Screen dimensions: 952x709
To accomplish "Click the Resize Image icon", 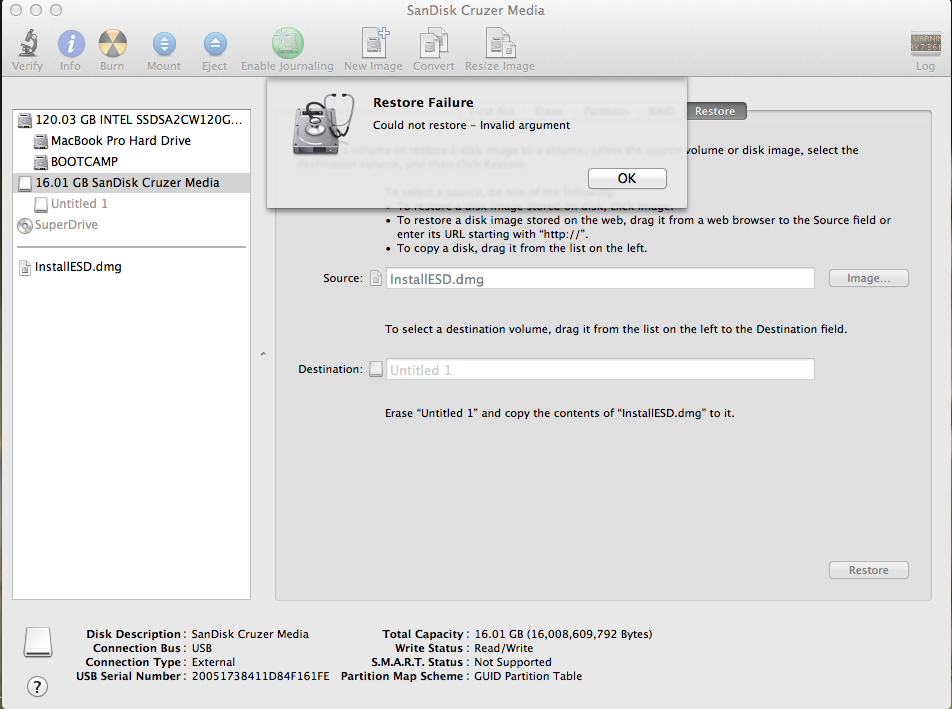I will coord(500,44).
